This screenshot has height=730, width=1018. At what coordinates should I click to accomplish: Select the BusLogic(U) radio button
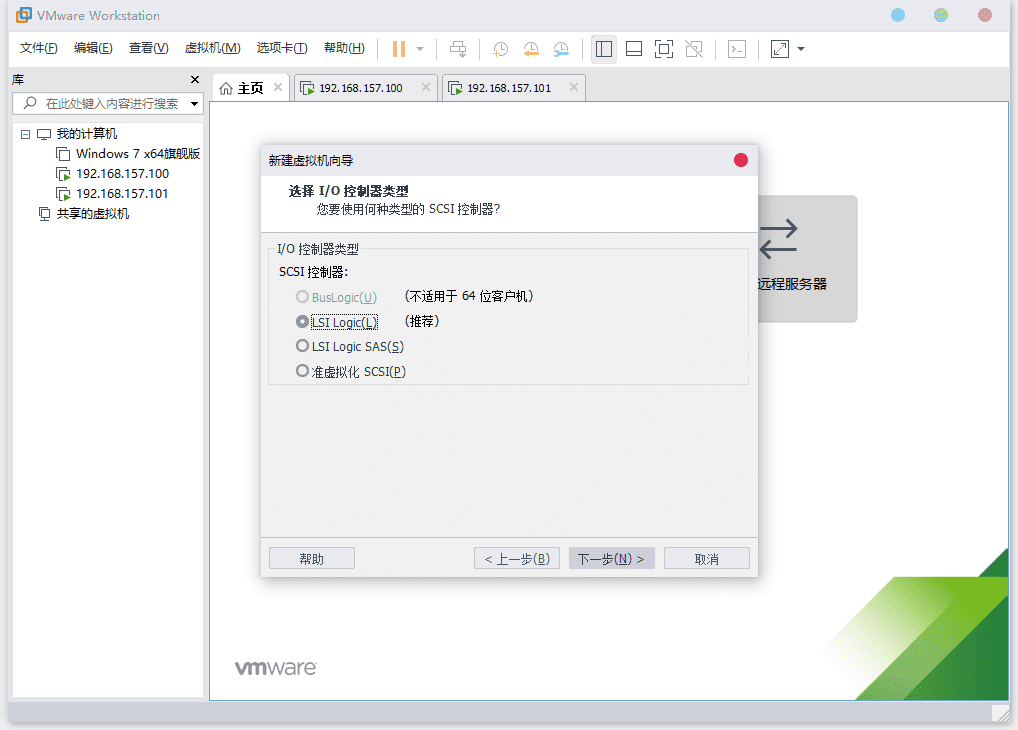pyautogui.click(x=302, y=297)
